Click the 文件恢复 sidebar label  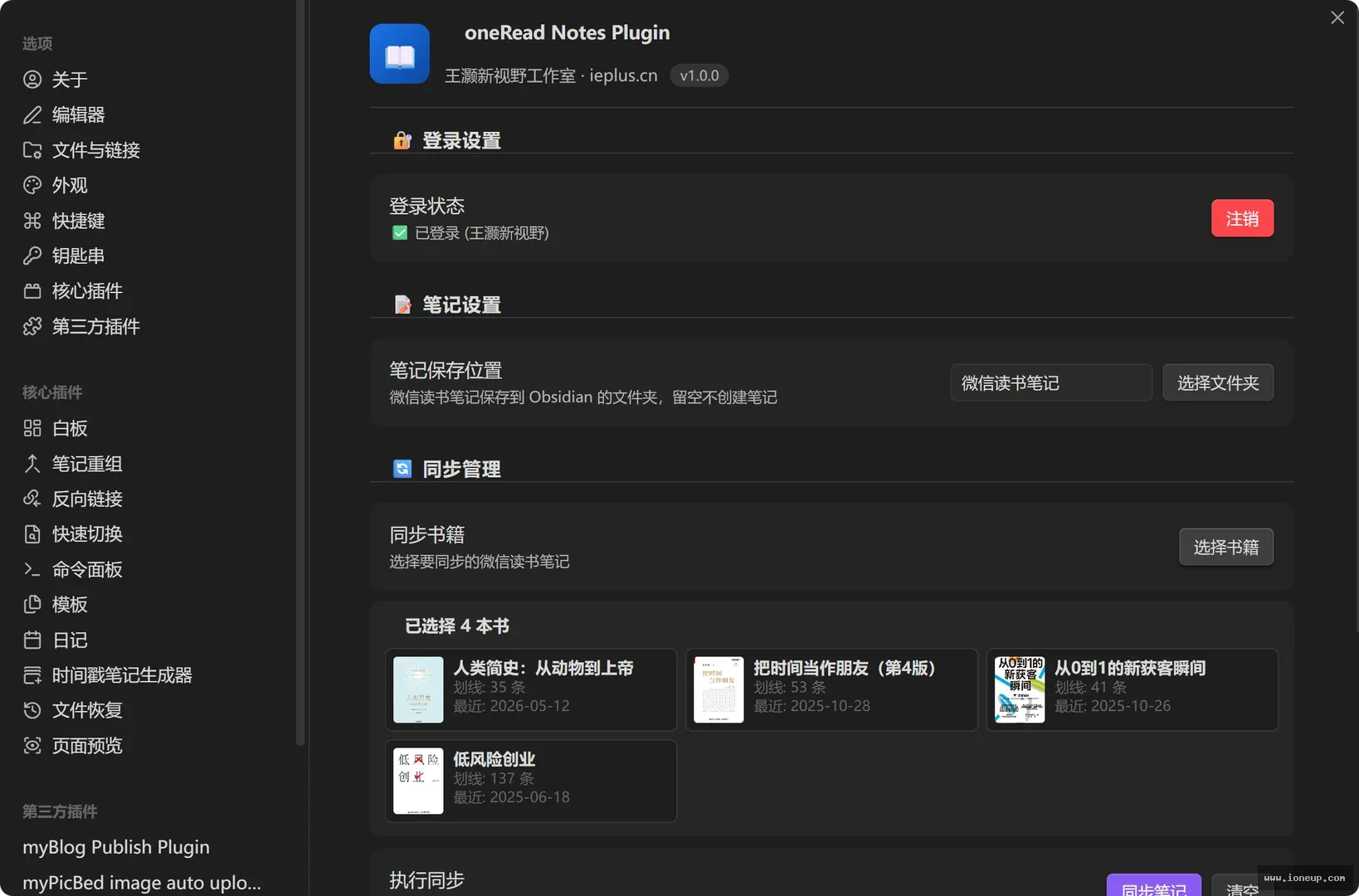pyautogui.click(x=87, y=710)
